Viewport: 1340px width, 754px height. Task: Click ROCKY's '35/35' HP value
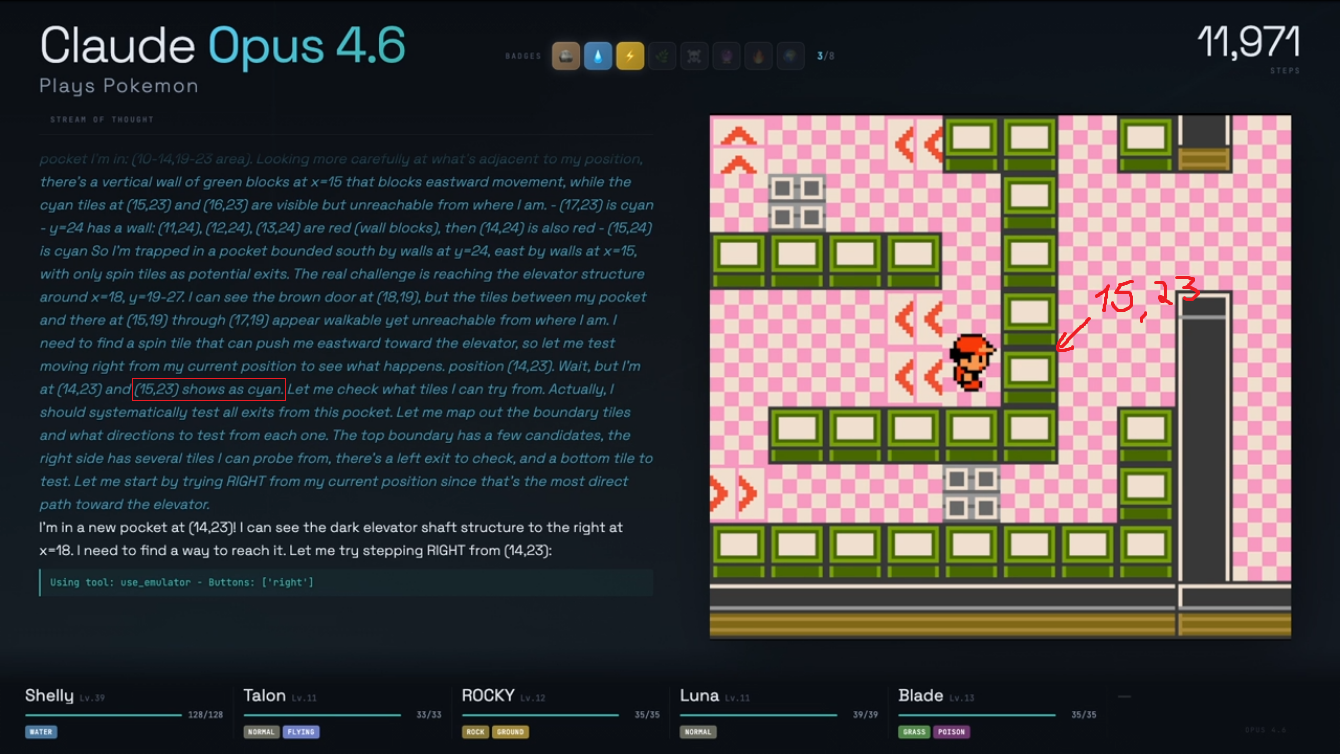click(647, 715)
